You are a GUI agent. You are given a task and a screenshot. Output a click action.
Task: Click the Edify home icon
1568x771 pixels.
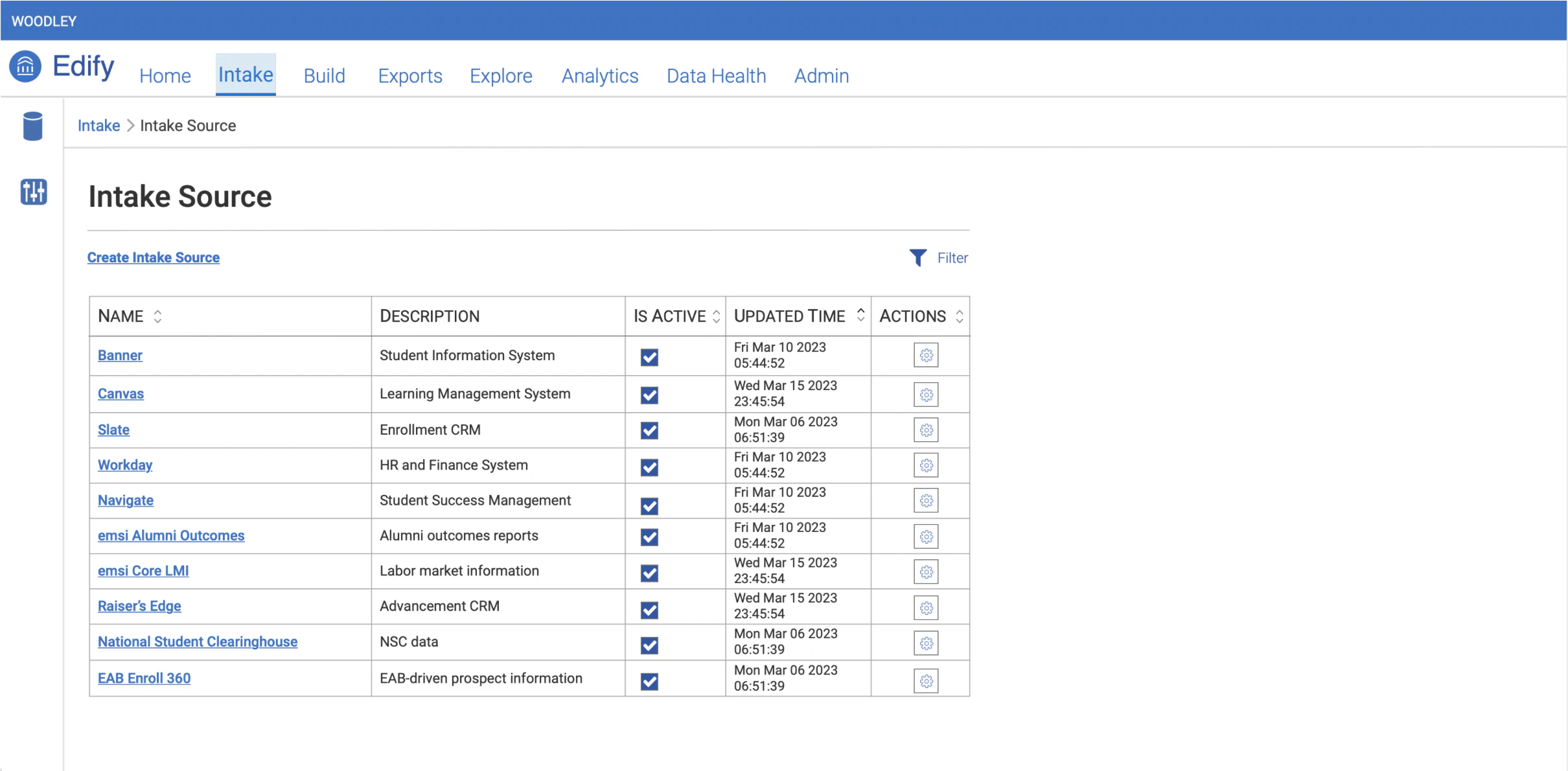coord(24,67)
